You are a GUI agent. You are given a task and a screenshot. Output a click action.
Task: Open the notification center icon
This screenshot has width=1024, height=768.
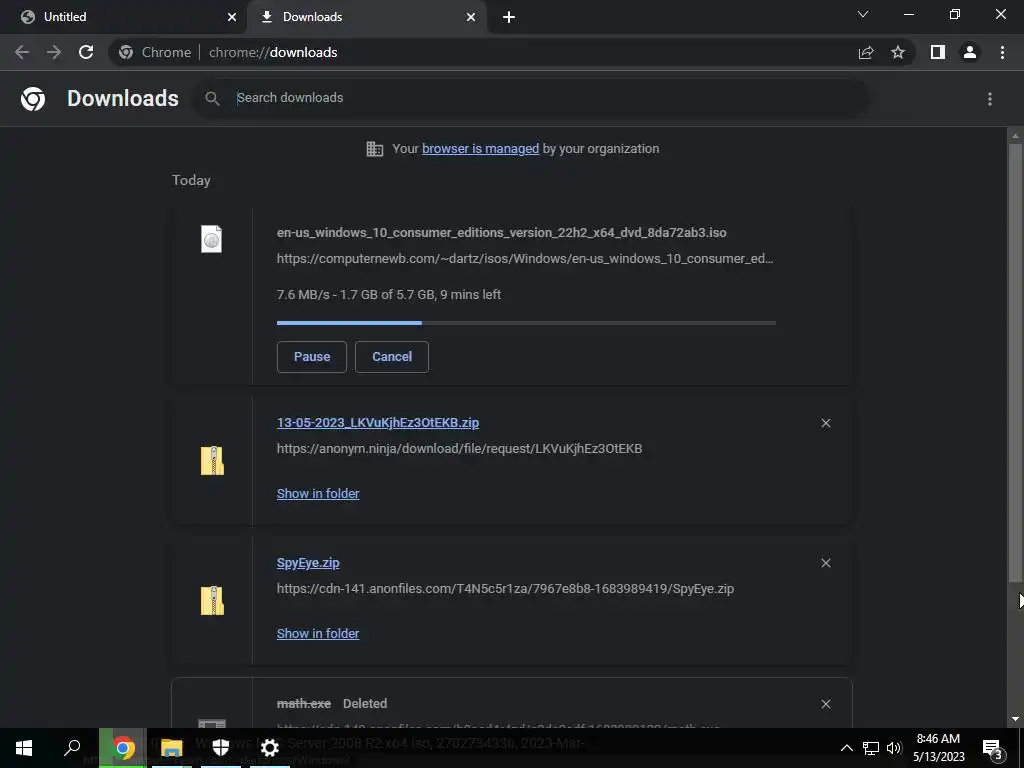coord(992,748)
